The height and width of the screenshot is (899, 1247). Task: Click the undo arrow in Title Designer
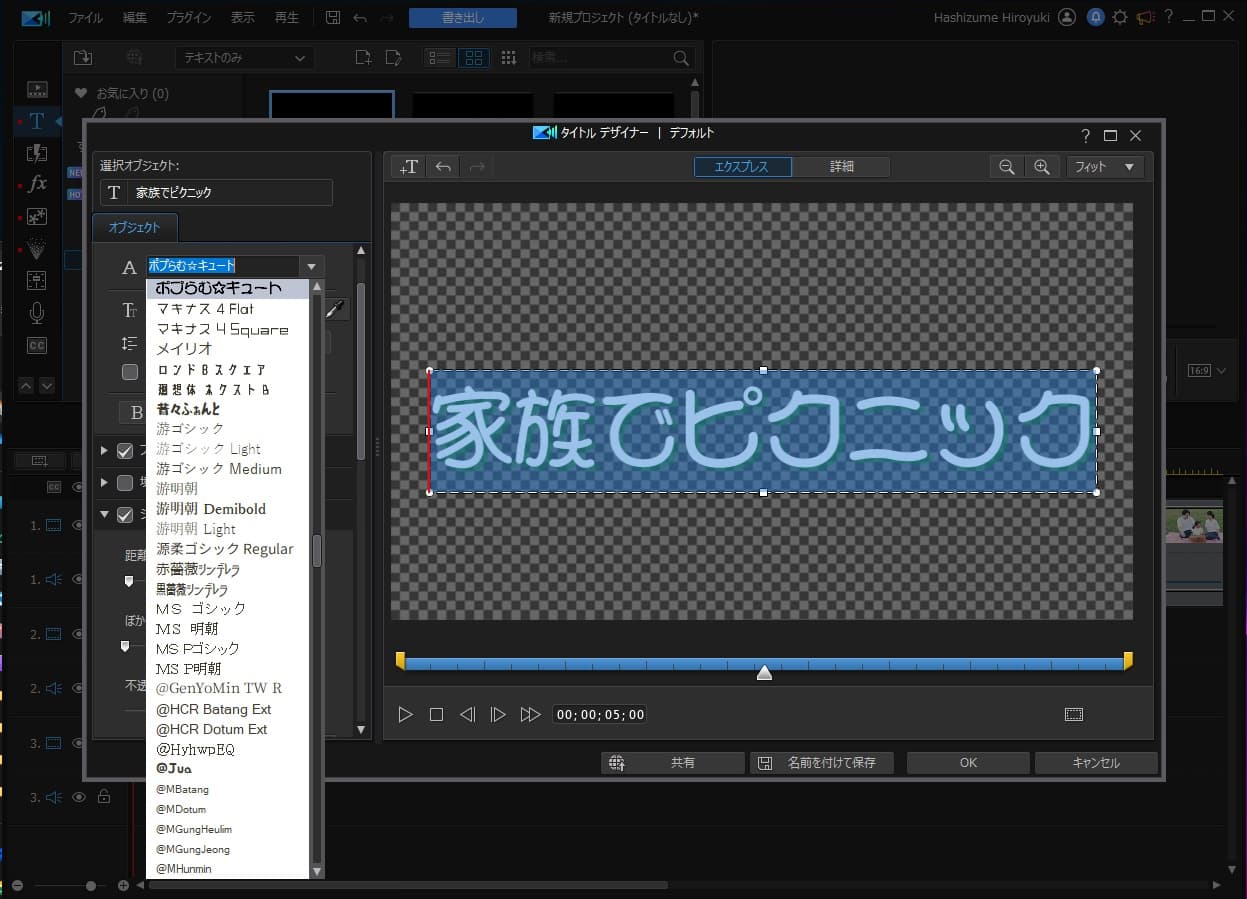[x=442, y=167]
